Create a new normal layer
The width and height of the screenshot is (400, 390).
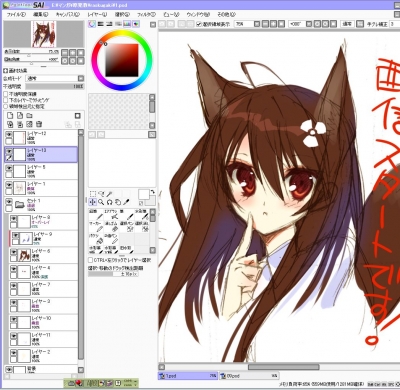(10, 115)
